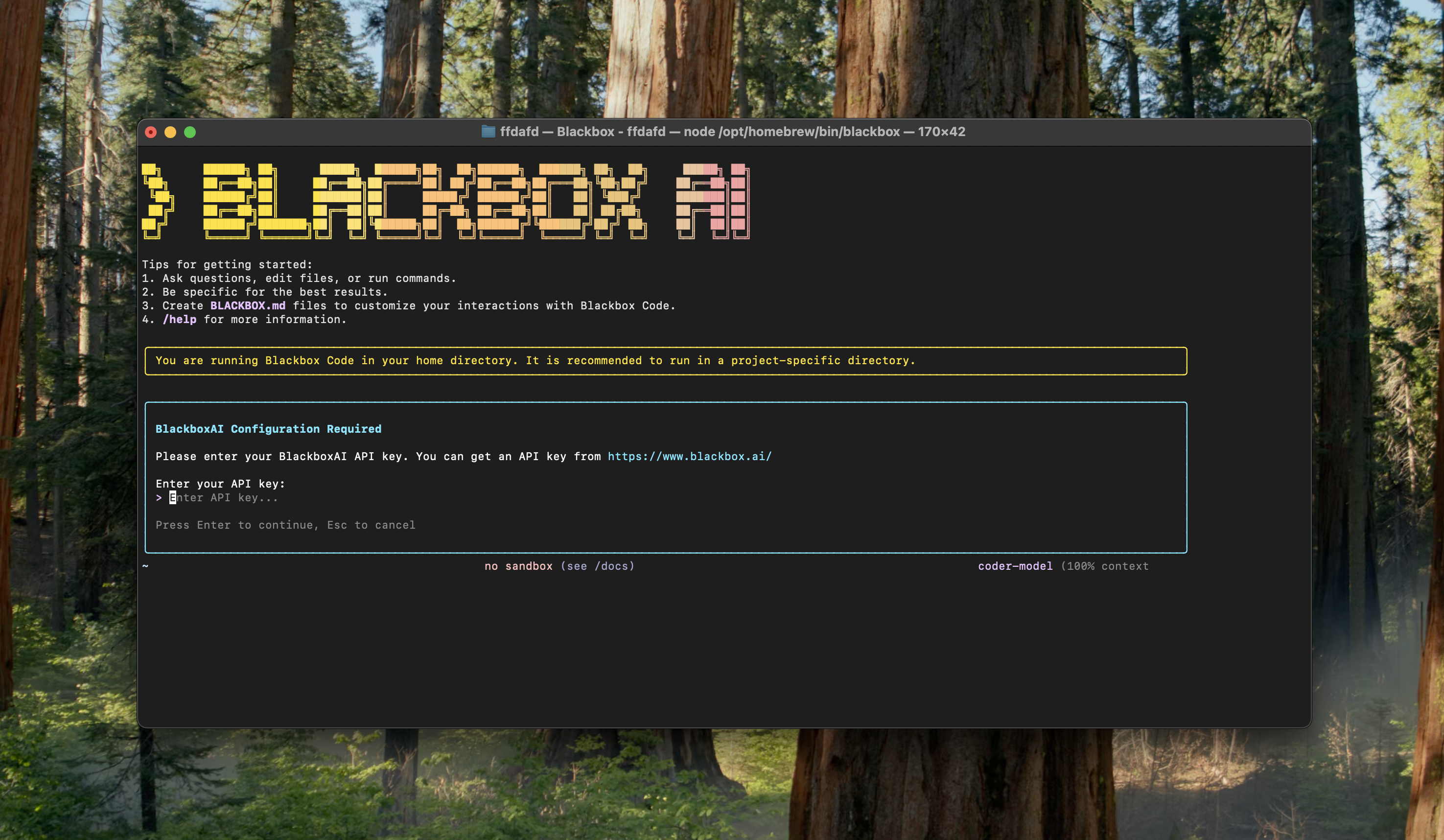Click the /help command in tips
This screenshot has width=1444, height=840.
179,320
